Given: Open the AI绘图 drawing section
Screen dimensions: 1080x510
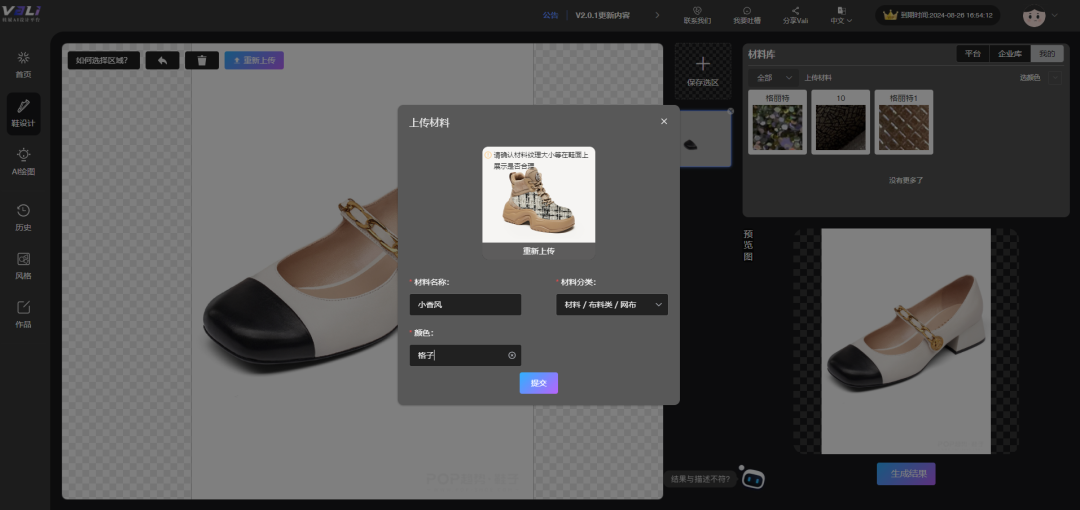Looking at the screenshot, I should (23, 162).
